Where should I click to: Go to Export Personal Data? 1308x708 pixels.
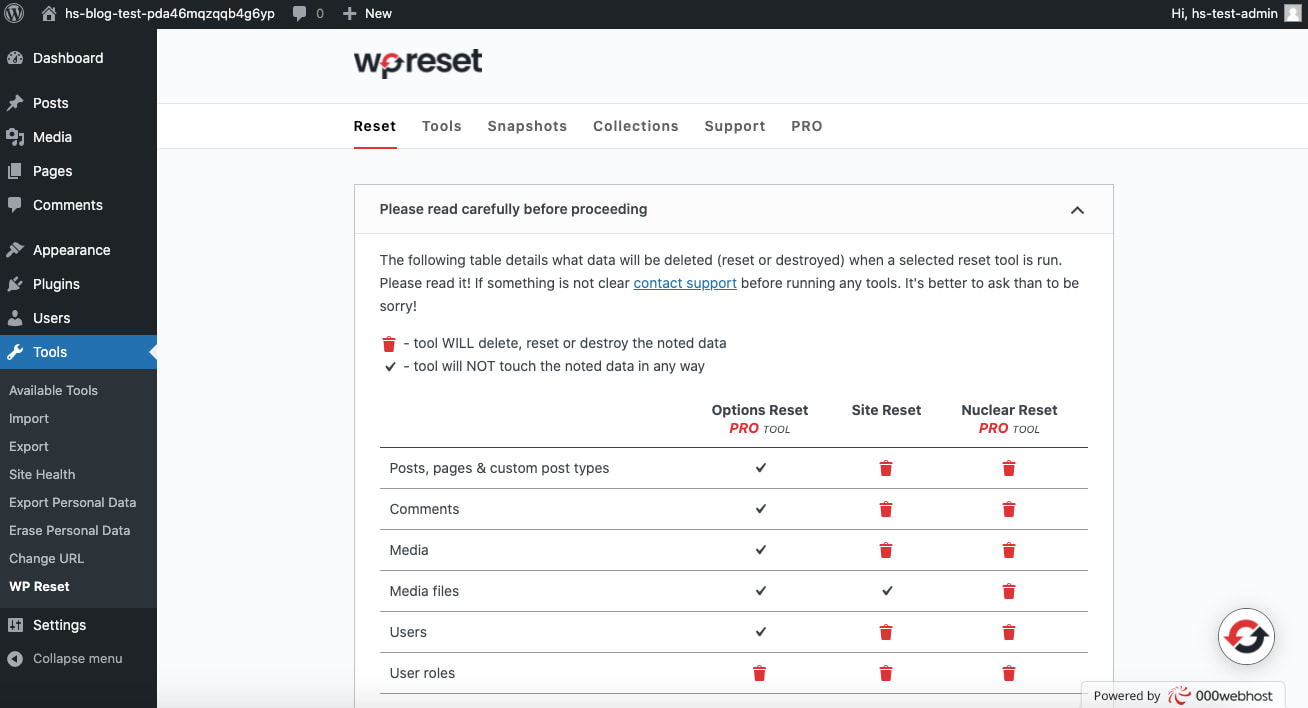click(x=72, y=502)
